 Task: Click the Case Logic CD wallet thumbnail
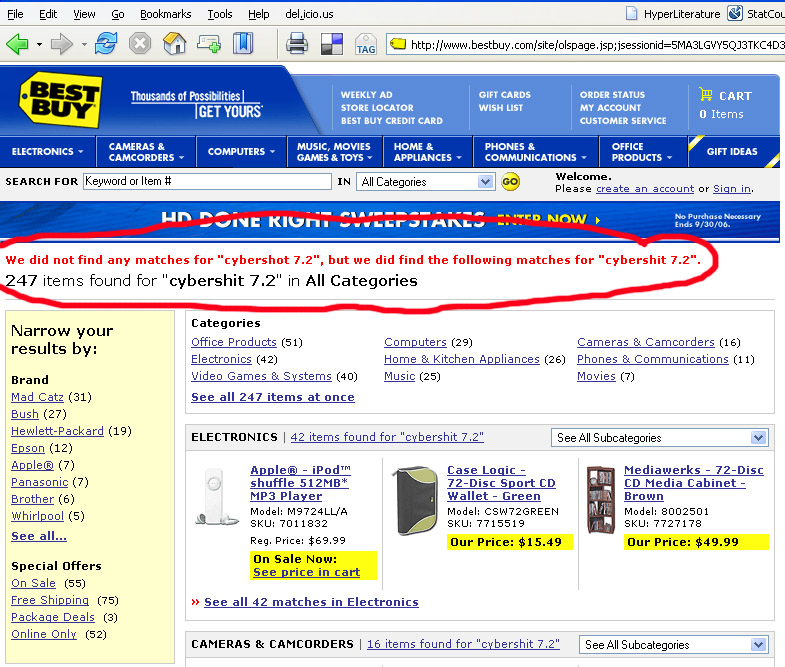(x=415, y=501)
